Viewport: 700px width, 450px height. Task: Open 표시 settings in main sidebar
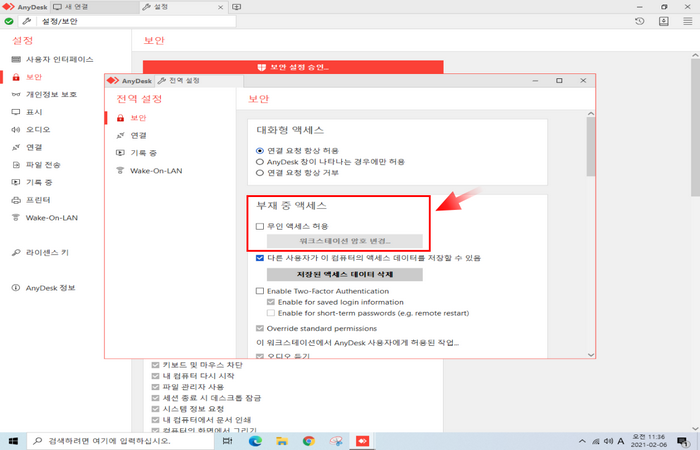click(27, 112)
